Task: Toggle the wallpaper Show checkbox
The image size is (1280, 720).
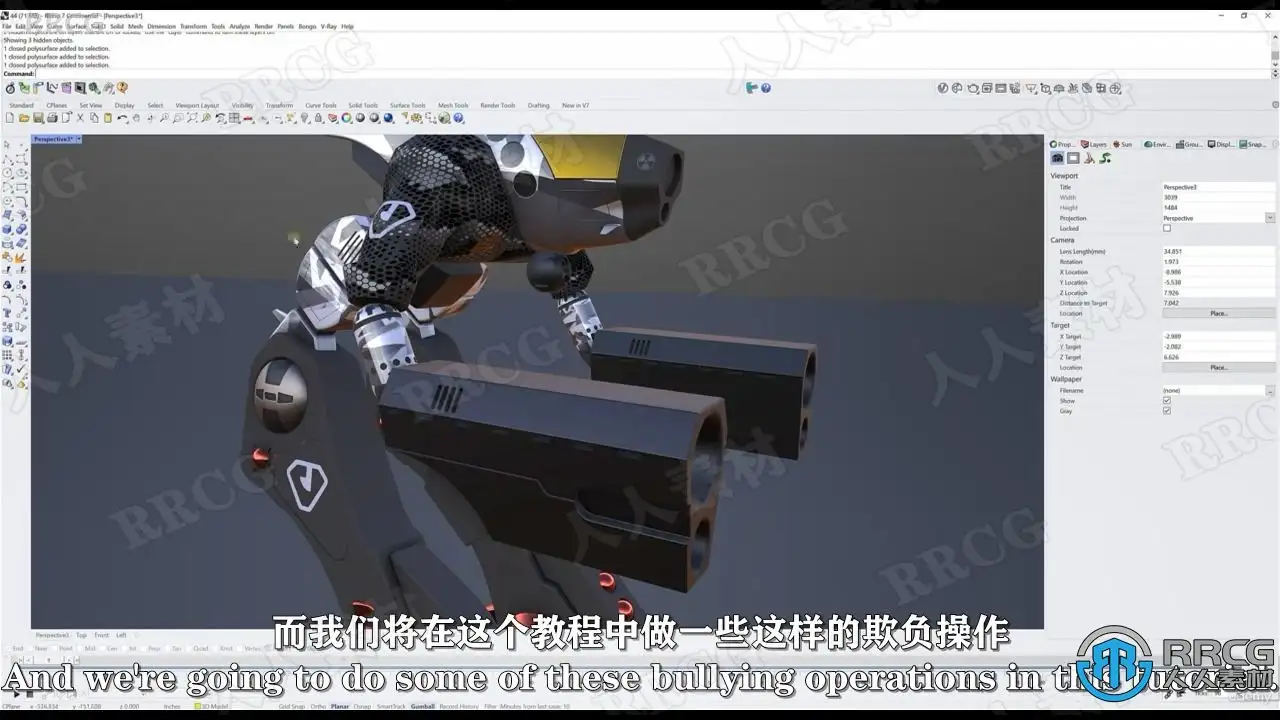Action: click(x=1167, y=401)
